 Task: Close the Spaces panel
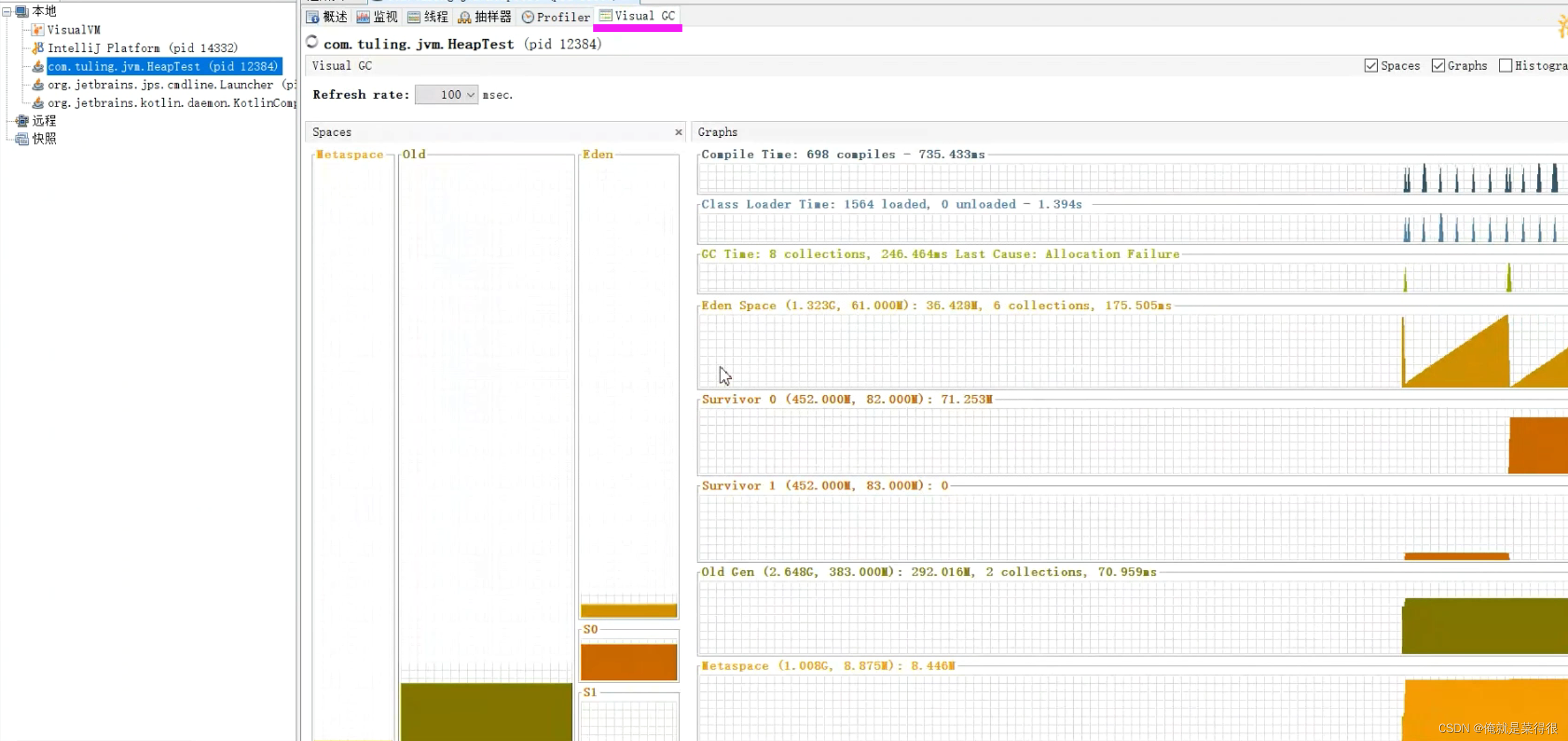(679, 132)
